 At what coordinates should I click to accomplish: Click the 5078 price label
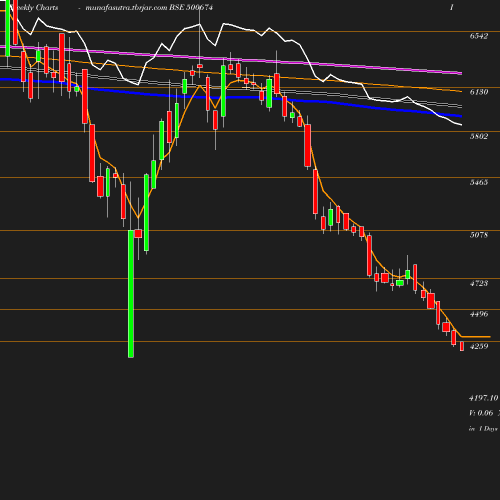click(479, 235)
